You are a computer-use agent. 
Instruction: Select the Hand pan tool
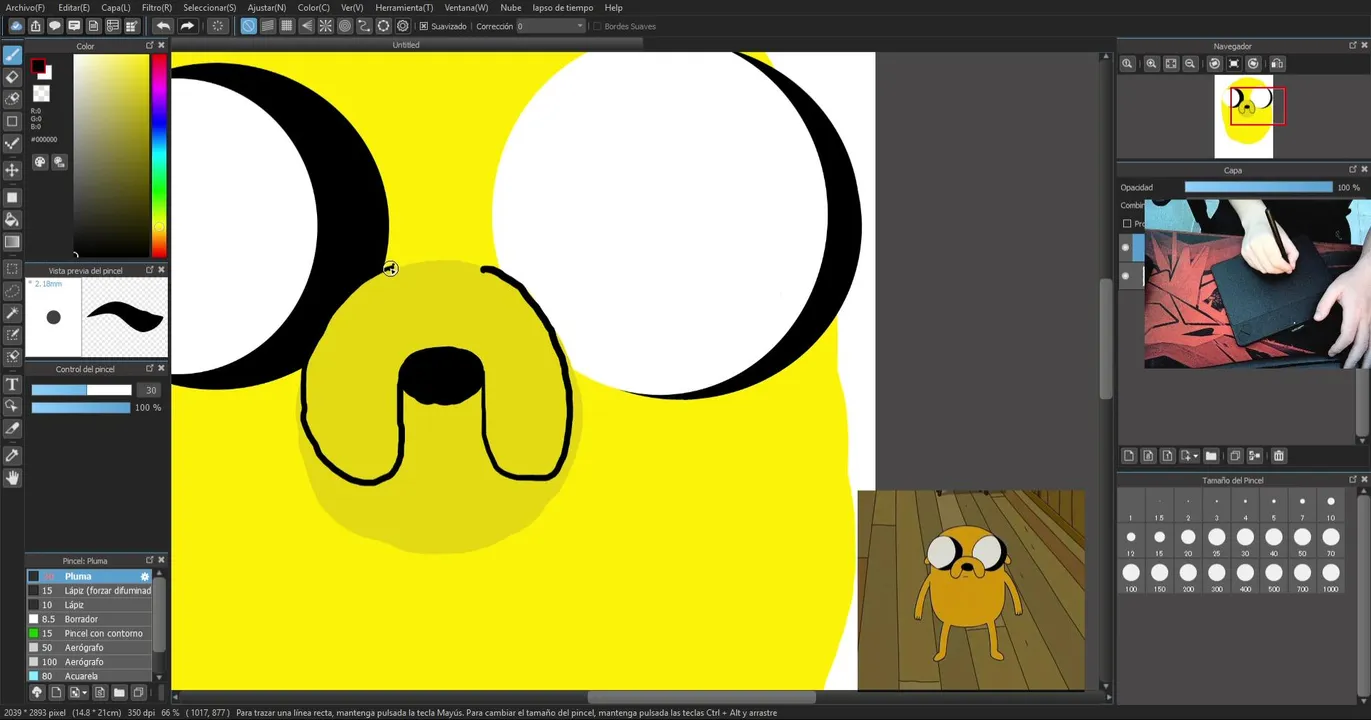tap(13, 478)
